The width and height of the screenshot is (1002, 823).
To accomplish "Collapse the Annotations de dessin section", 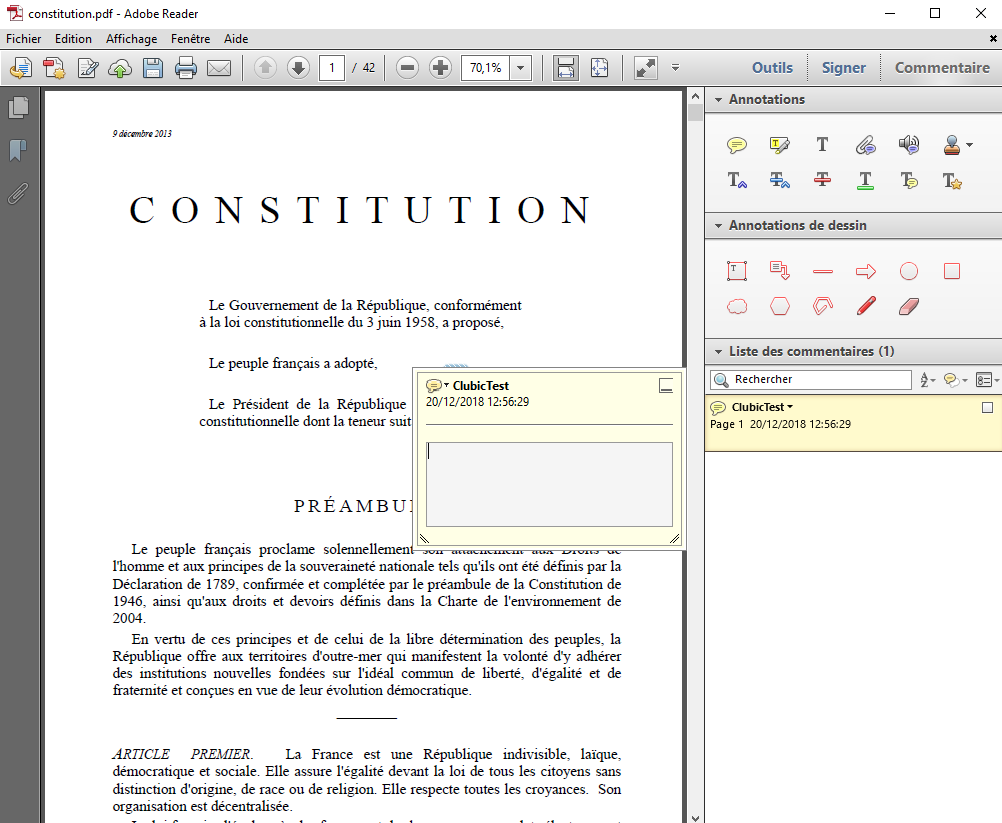I will pyautogui.click(x=717, y=226).
